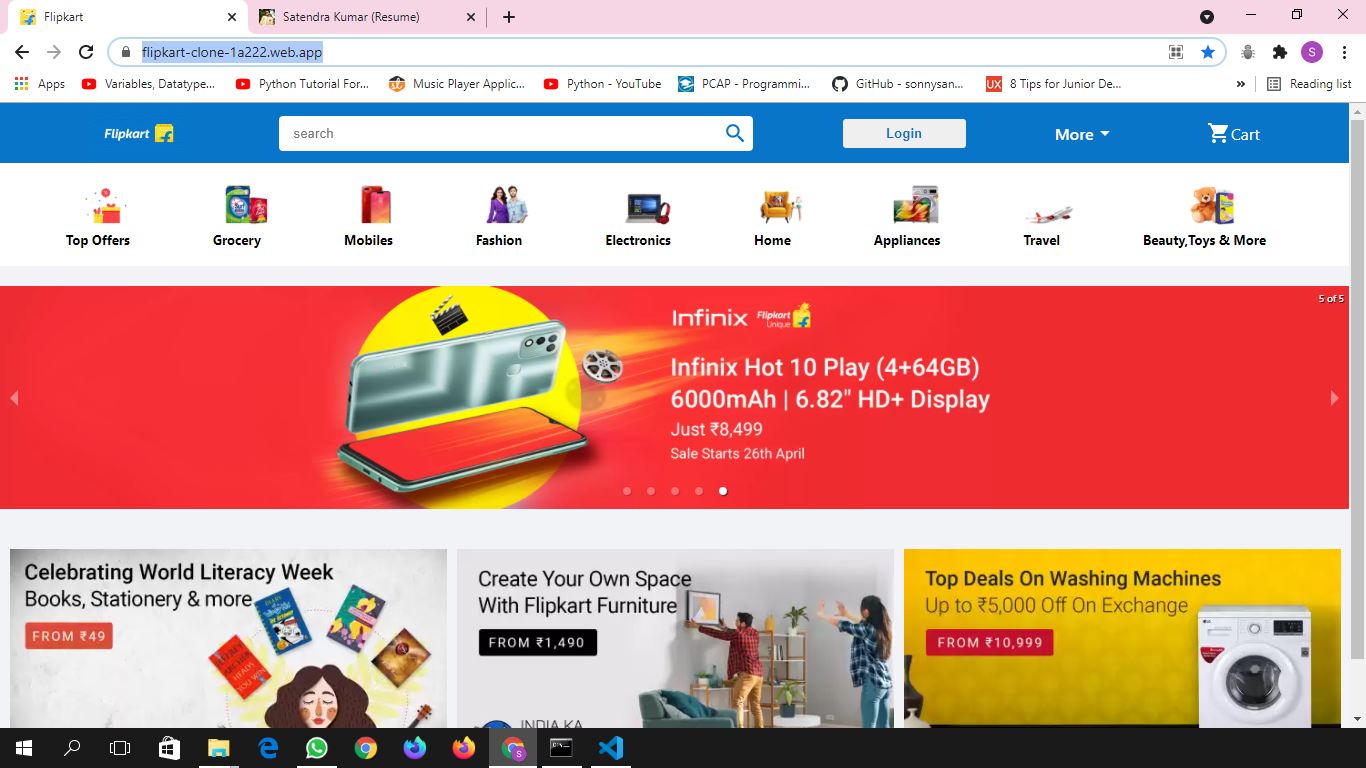
Task: Click the Flipkart logo in header
Action: (139, 133)
